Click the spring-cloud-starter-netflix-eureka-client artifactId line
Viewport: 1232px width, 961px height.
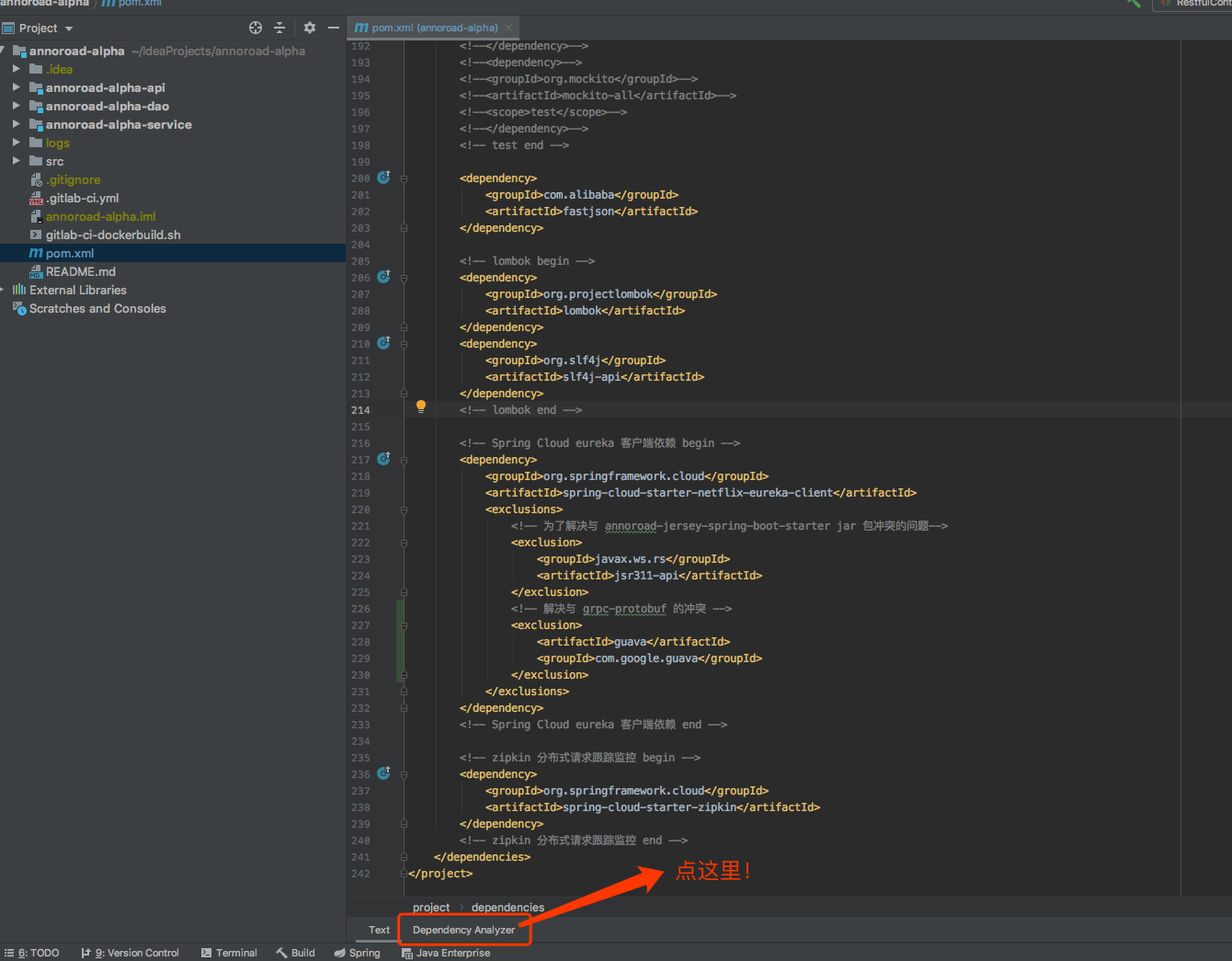point(701,493)
